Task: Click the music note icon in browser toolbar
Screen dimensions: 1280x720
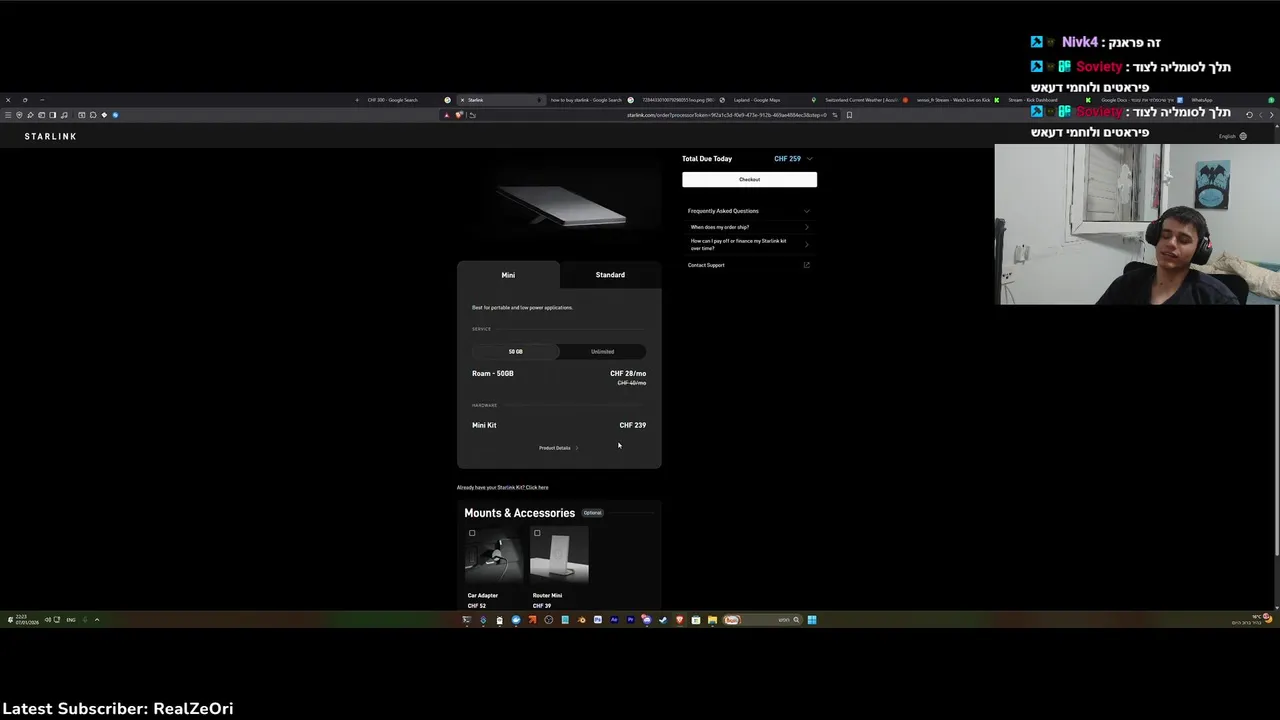Action: pyautogui.click(x=64, y=115)
